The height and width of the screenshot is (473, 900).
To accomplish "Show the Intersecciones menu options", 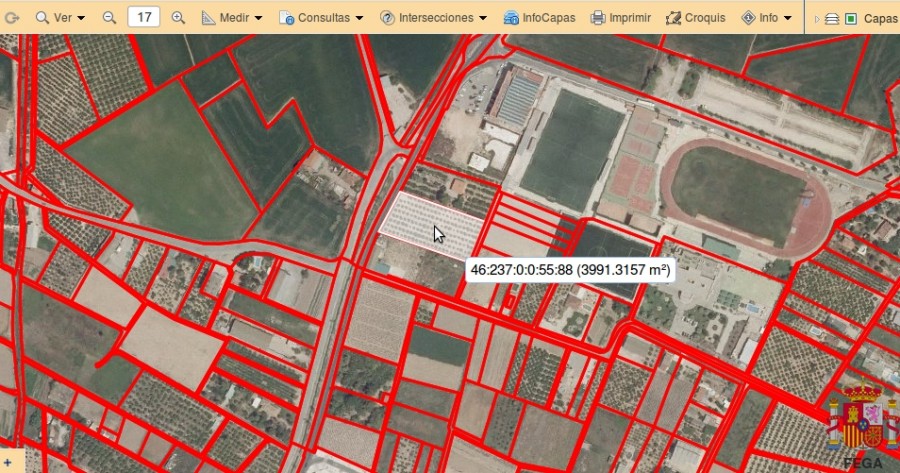I will (x=433, y=18).
